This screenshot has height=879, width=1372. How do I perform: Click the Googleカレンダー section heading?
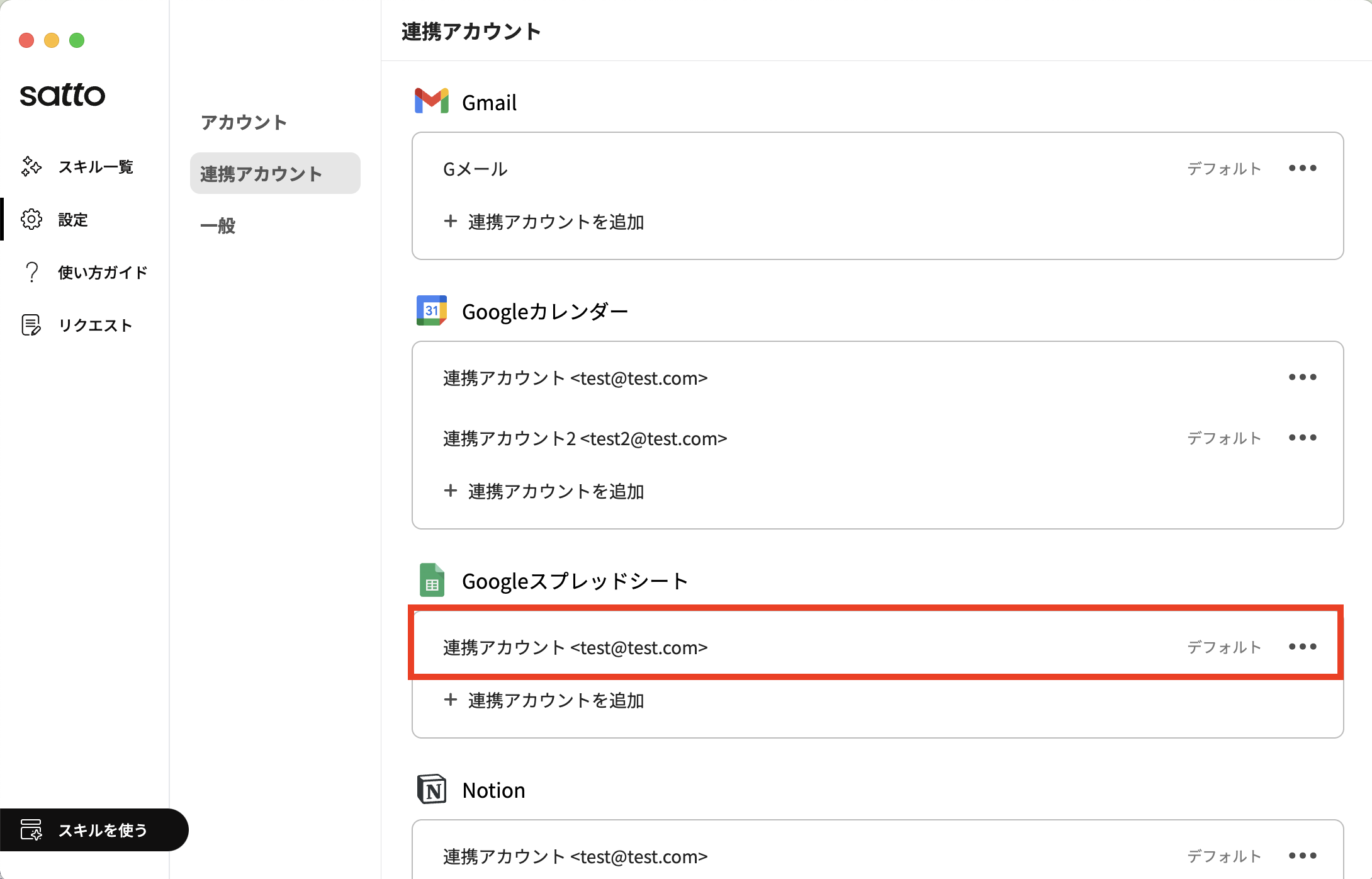coord(545,311)
